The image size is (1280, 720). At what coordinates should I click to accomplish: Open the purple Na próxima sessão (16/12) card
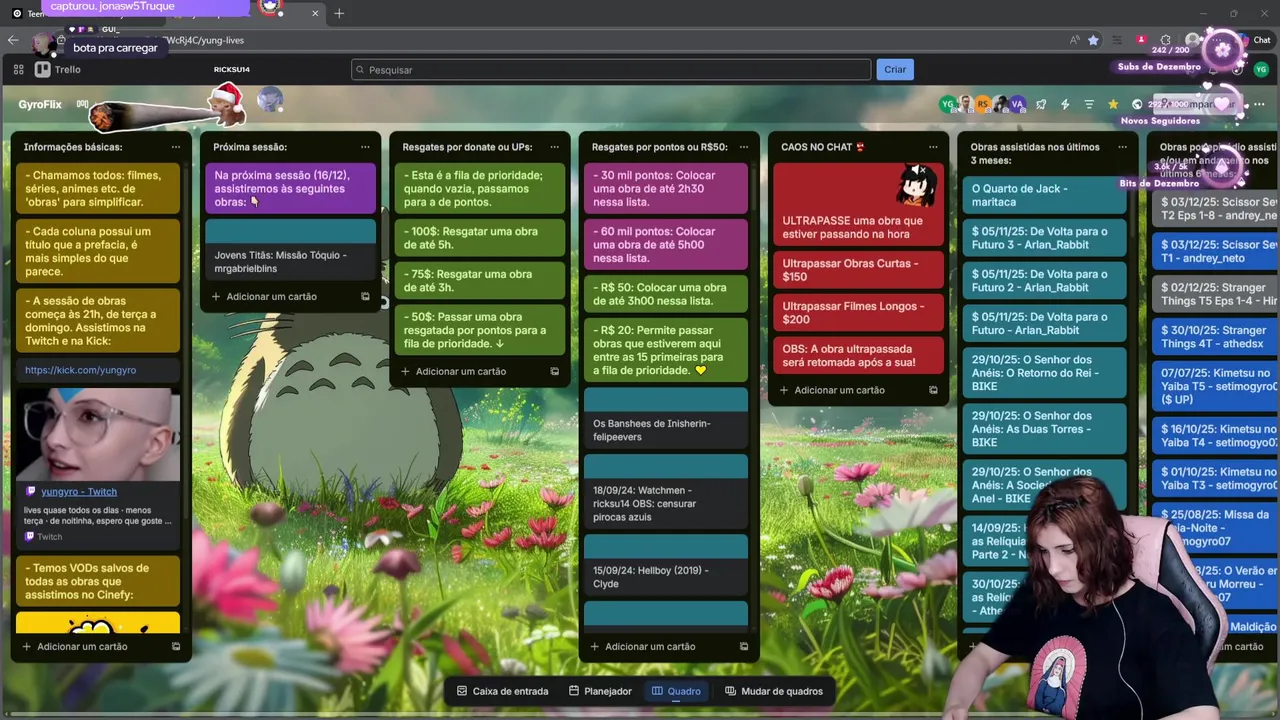click(x=291, y=188)
